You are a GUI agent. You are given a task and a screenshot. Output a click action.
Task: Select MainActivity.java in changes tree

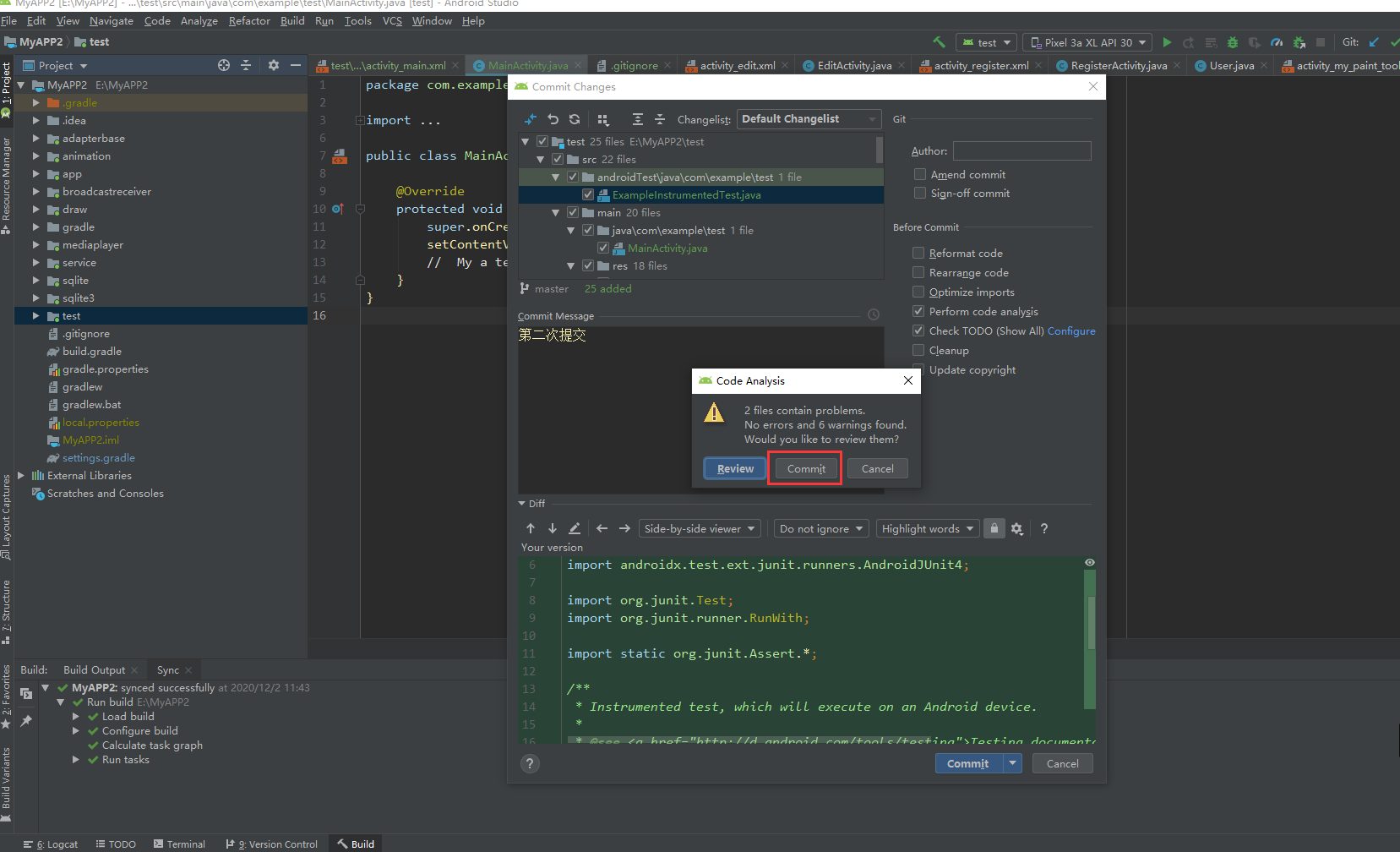click(x=667, y=248)
